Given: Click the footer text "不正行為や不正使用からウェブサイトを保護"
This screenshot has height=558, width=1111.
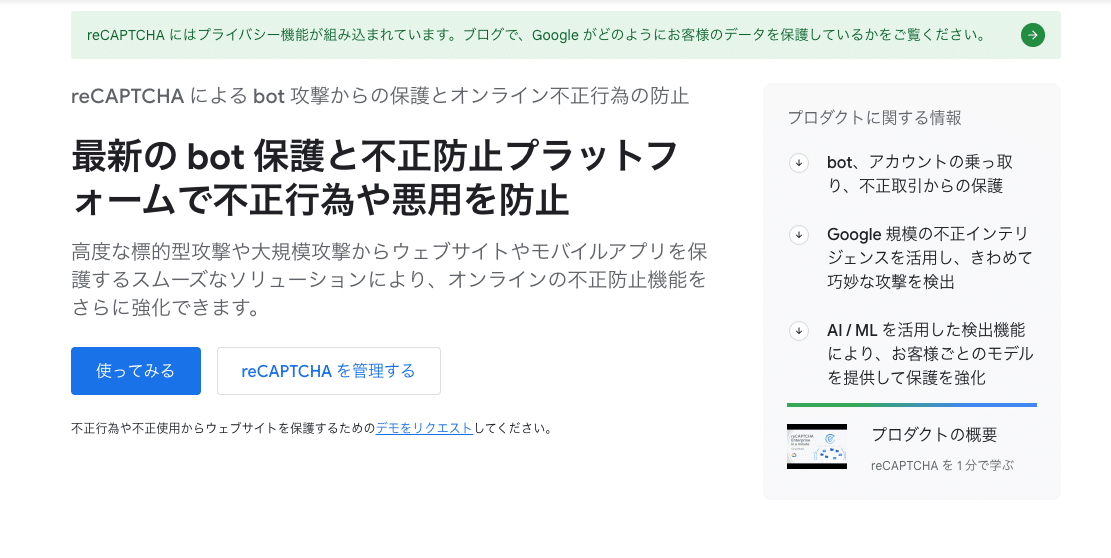Looking at the screenshot, I should [x=222, y=428].
